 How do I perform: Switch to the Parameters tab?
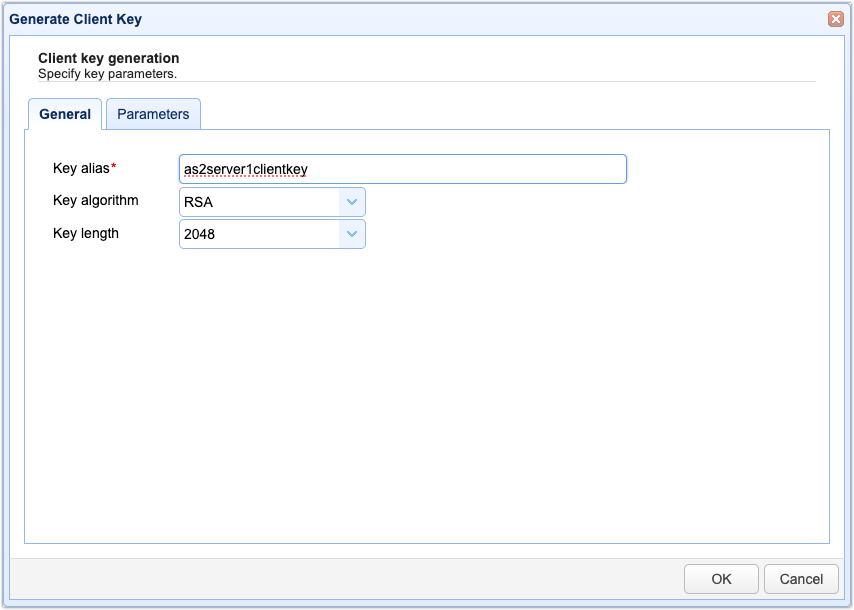point(153,114)
